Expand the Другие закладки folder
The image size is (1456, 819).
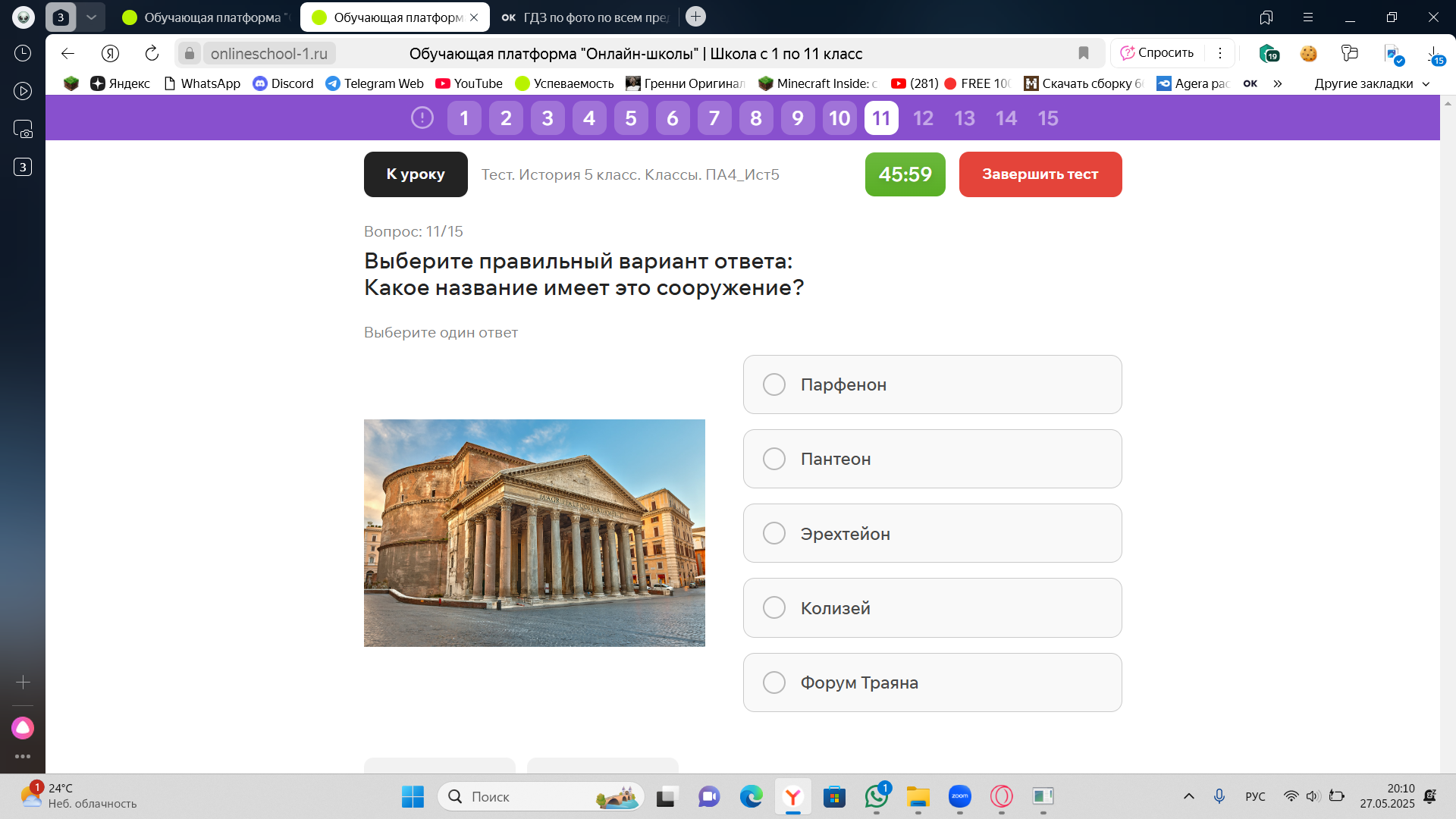pos(1372,83)
